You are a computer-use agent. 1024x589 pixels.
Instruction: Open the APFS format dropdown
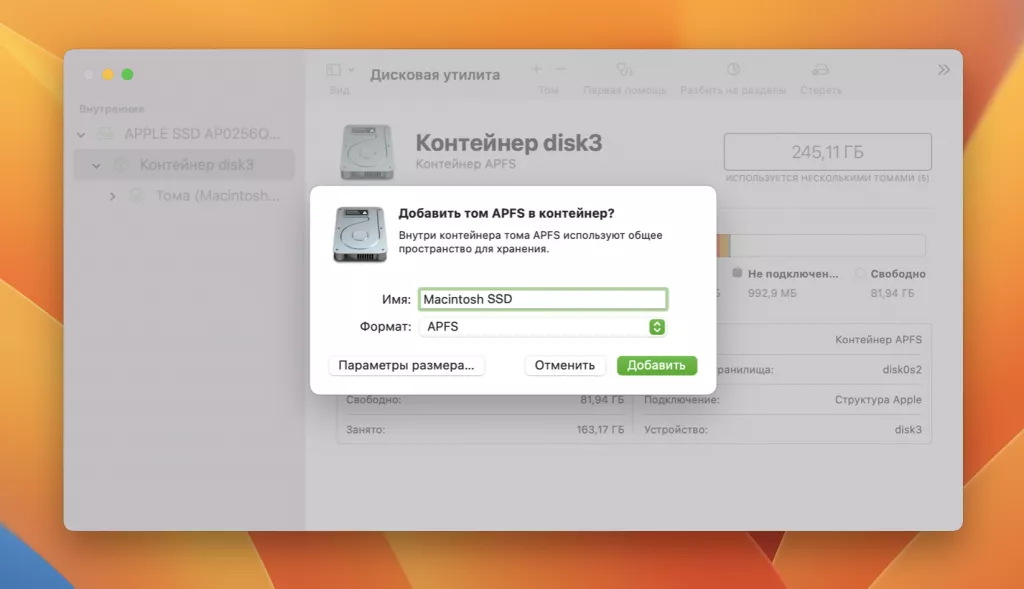click(658, 326)
